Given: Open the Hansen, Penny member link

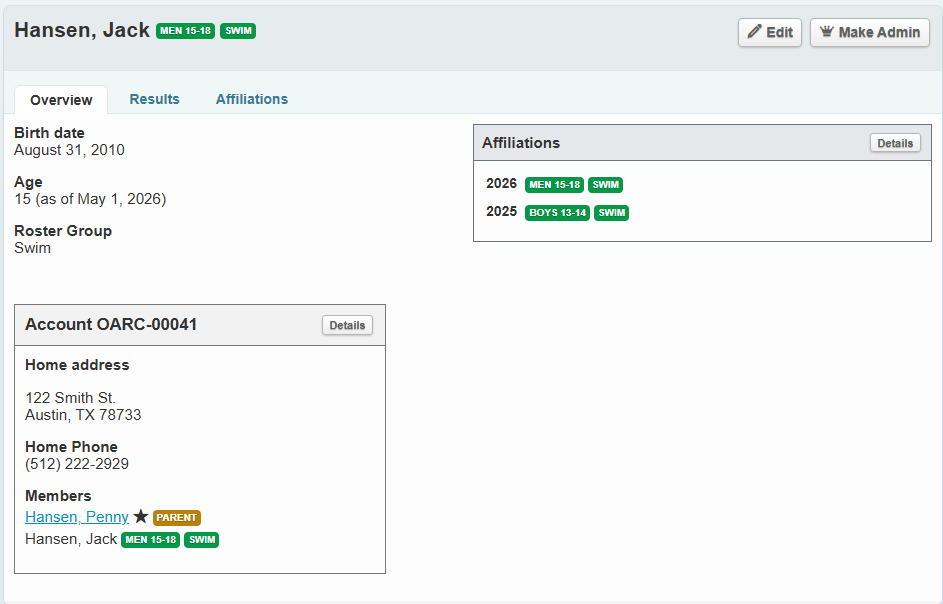Looking at the screenshot, I should pyautogui.click(x=76, y=517).
